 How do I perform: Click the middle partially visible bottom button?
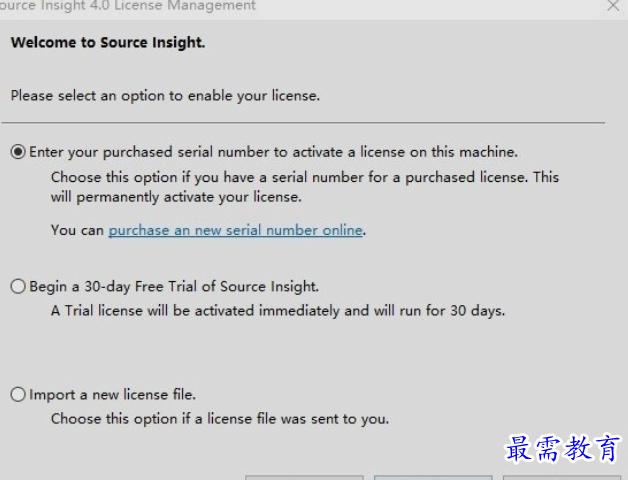pyautogui.click(x=433, y=478)
